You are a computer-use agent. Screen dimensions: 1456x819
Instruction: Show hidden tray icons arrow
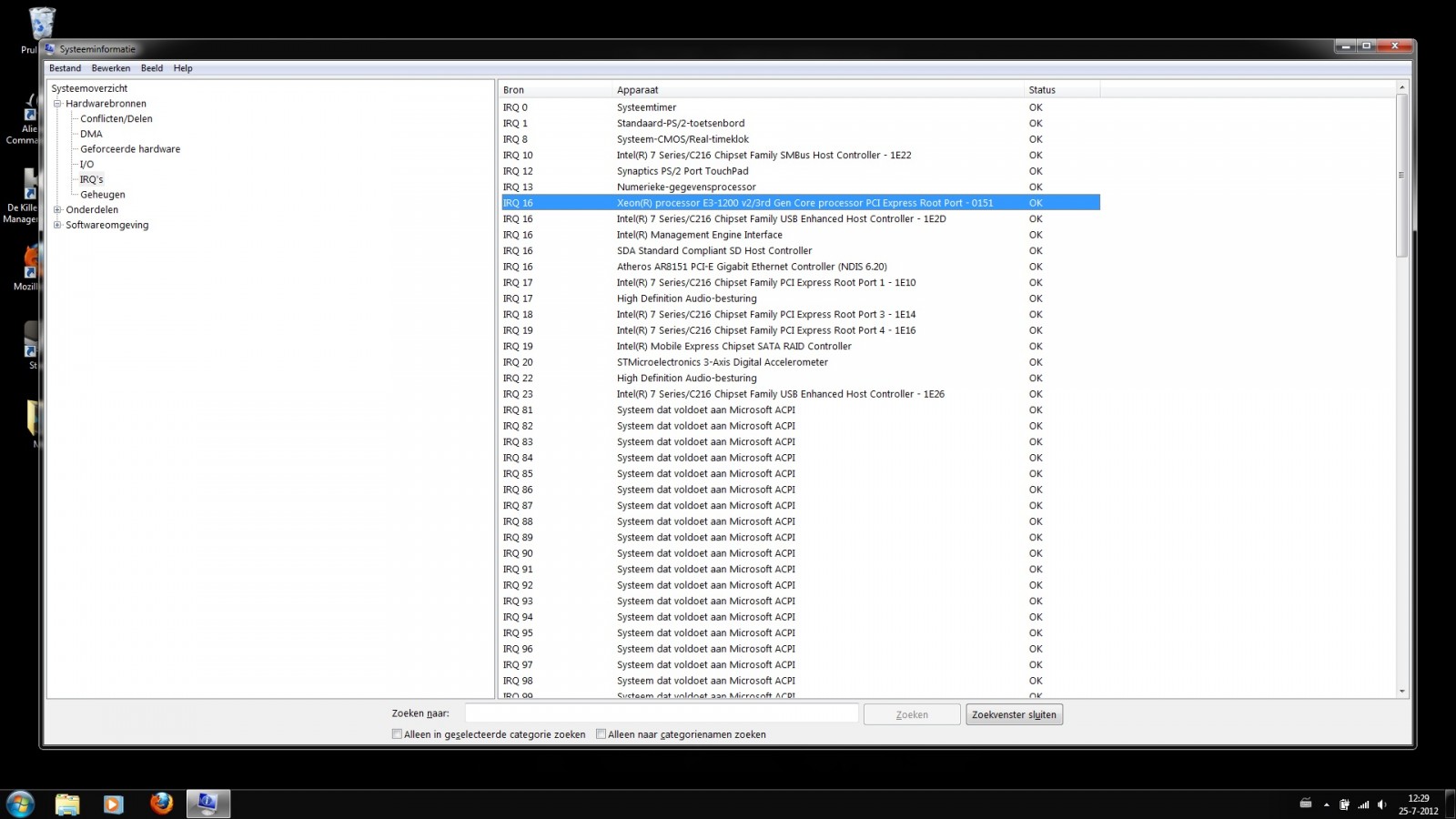coord(1326,805)
